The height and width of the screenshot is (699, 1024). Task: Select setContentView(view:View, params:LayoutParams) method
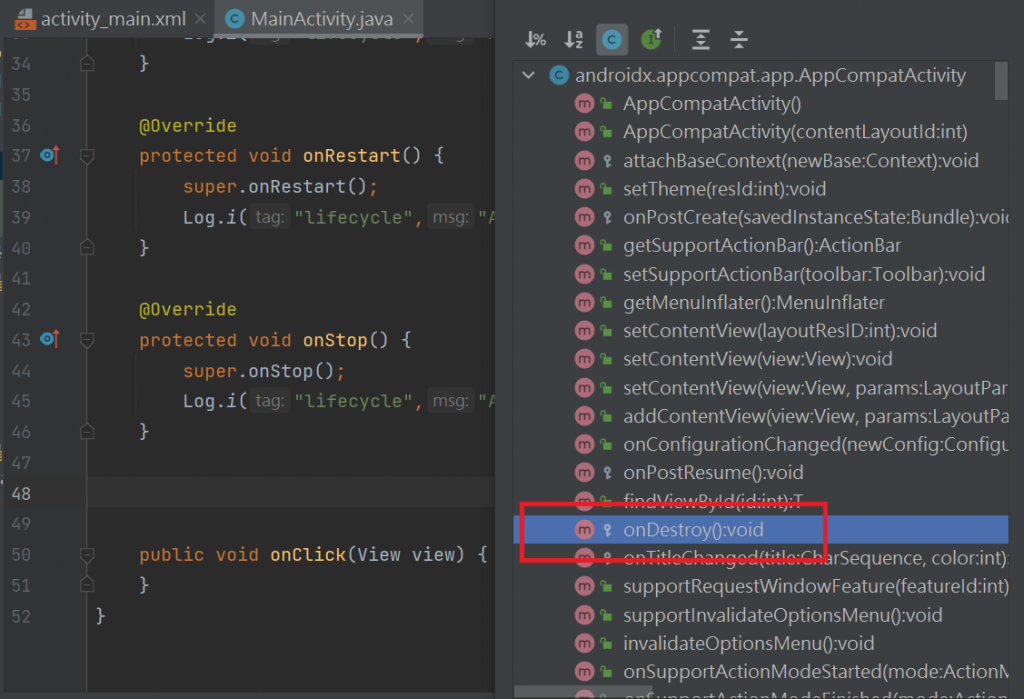click(815, 388)
